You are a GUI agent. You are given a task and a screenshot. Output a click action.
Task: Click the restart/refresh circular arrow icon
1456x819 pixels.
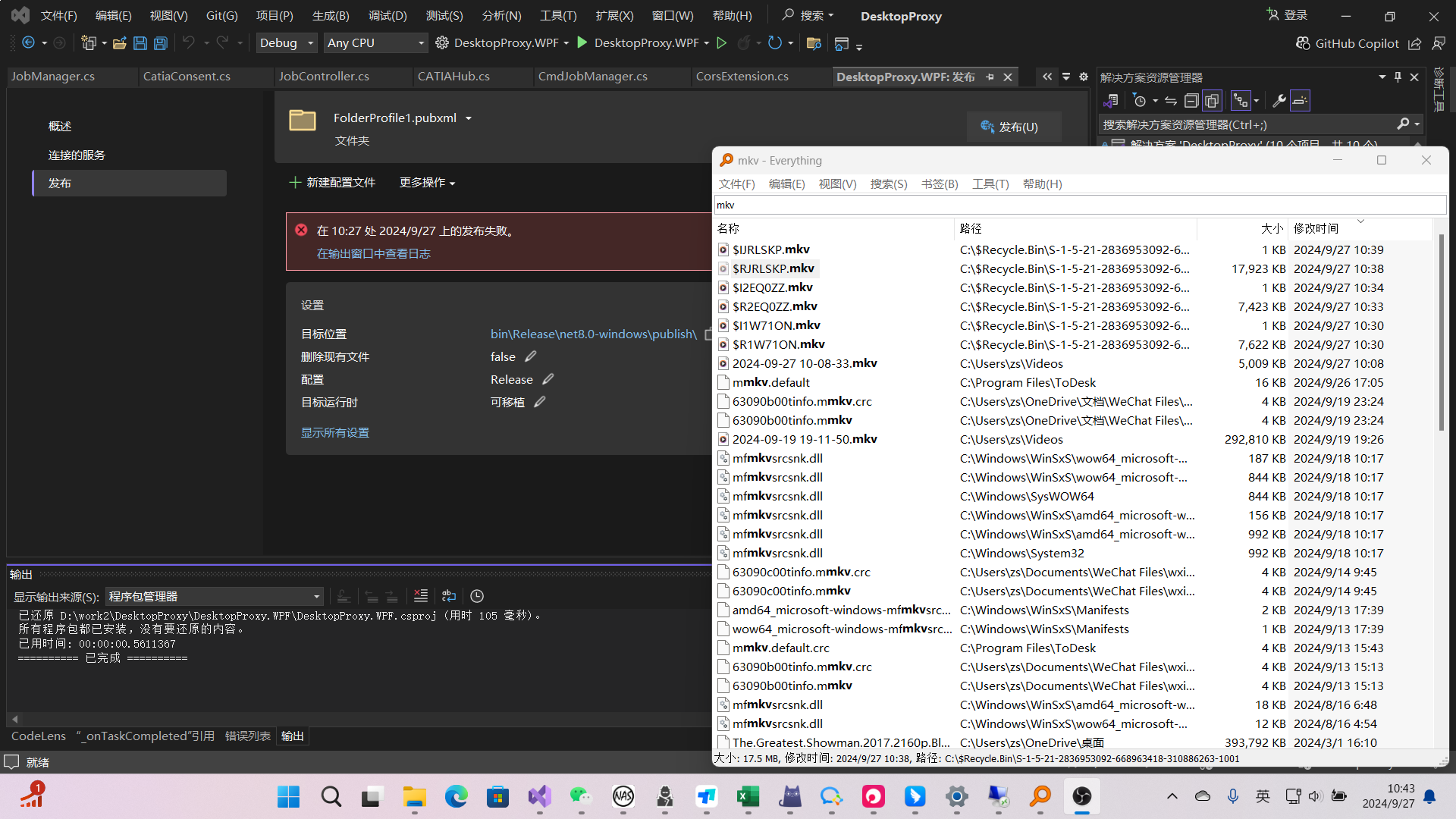[x=774, y=43]
